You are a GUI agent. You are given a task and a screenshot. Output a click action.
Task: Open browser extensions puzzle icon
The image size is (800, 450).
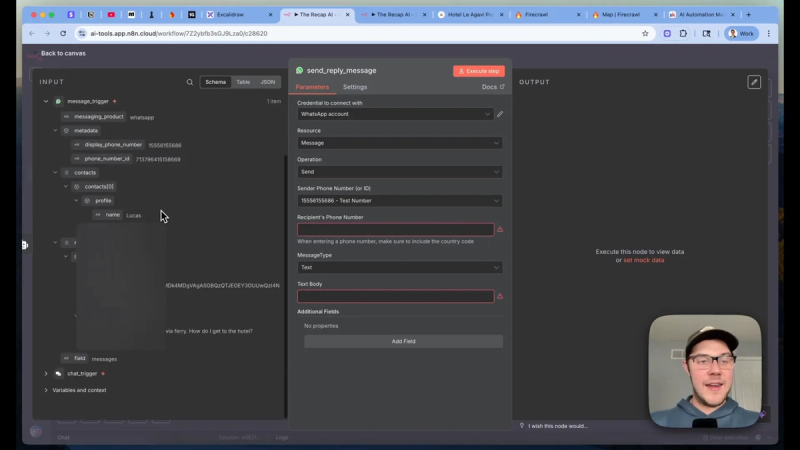click(683, 34)
